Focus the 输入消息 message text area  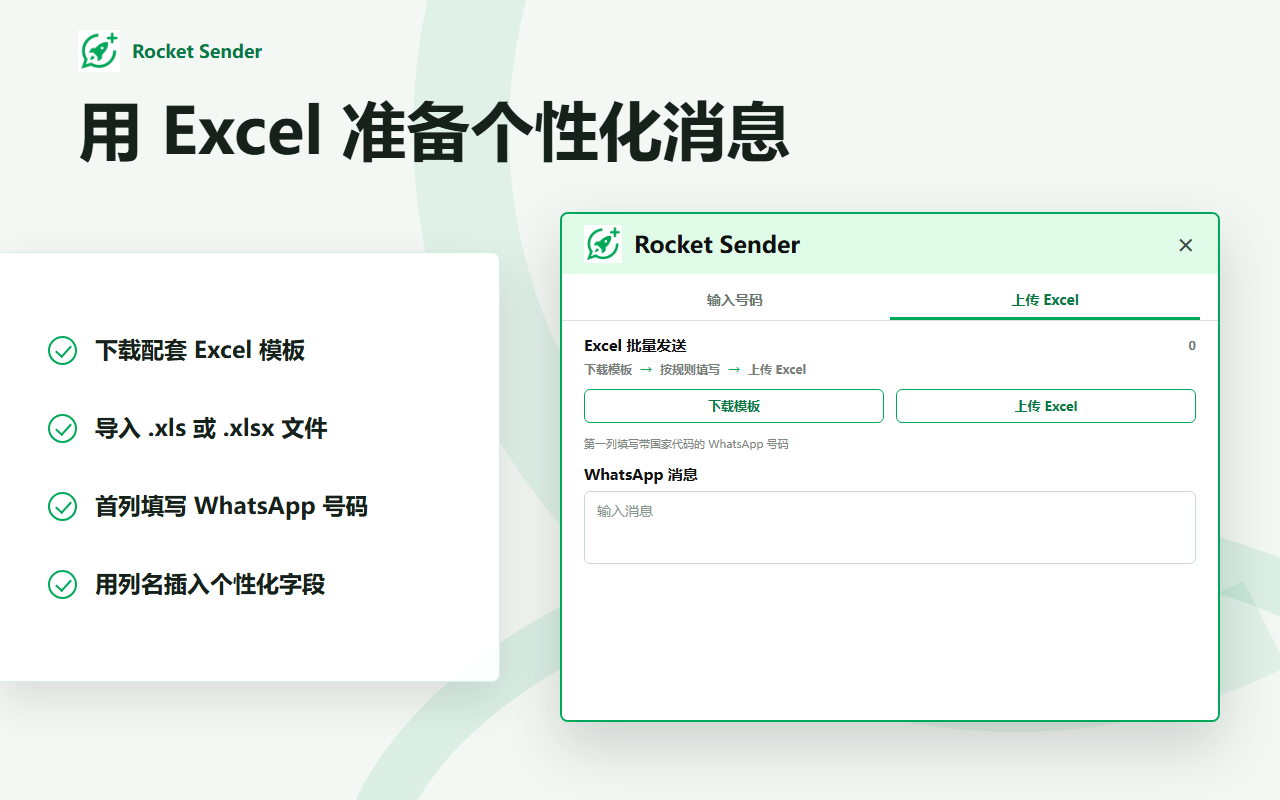890,527
